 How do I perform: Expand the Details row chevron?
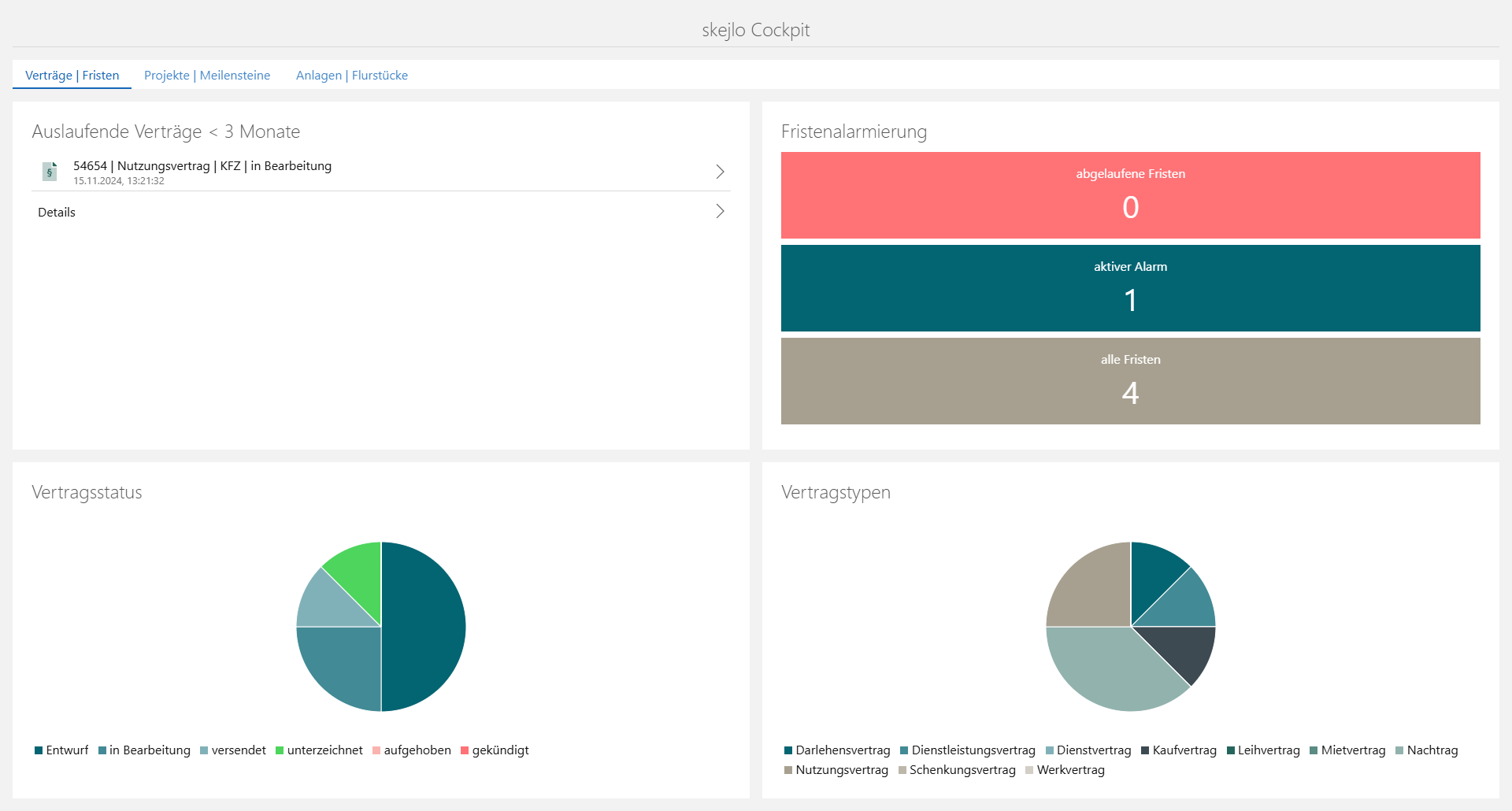pos(719,211)
